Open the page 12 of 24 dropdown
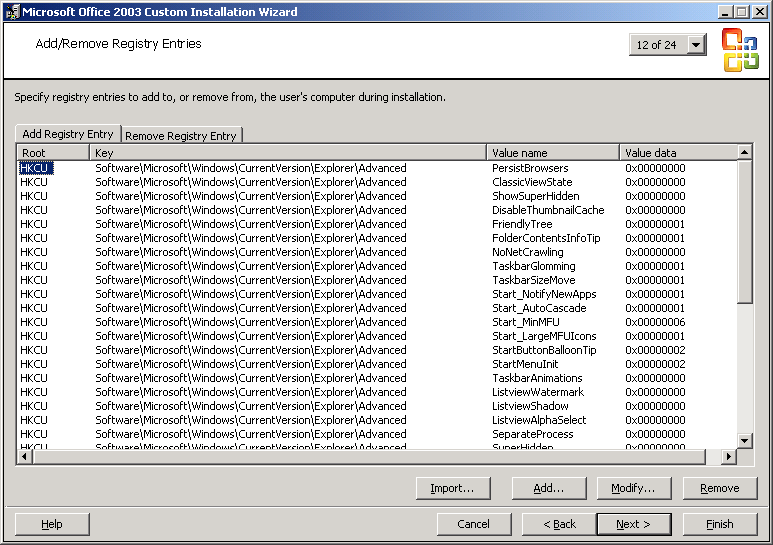Viewport: 773px width, 545px height. 696,45
